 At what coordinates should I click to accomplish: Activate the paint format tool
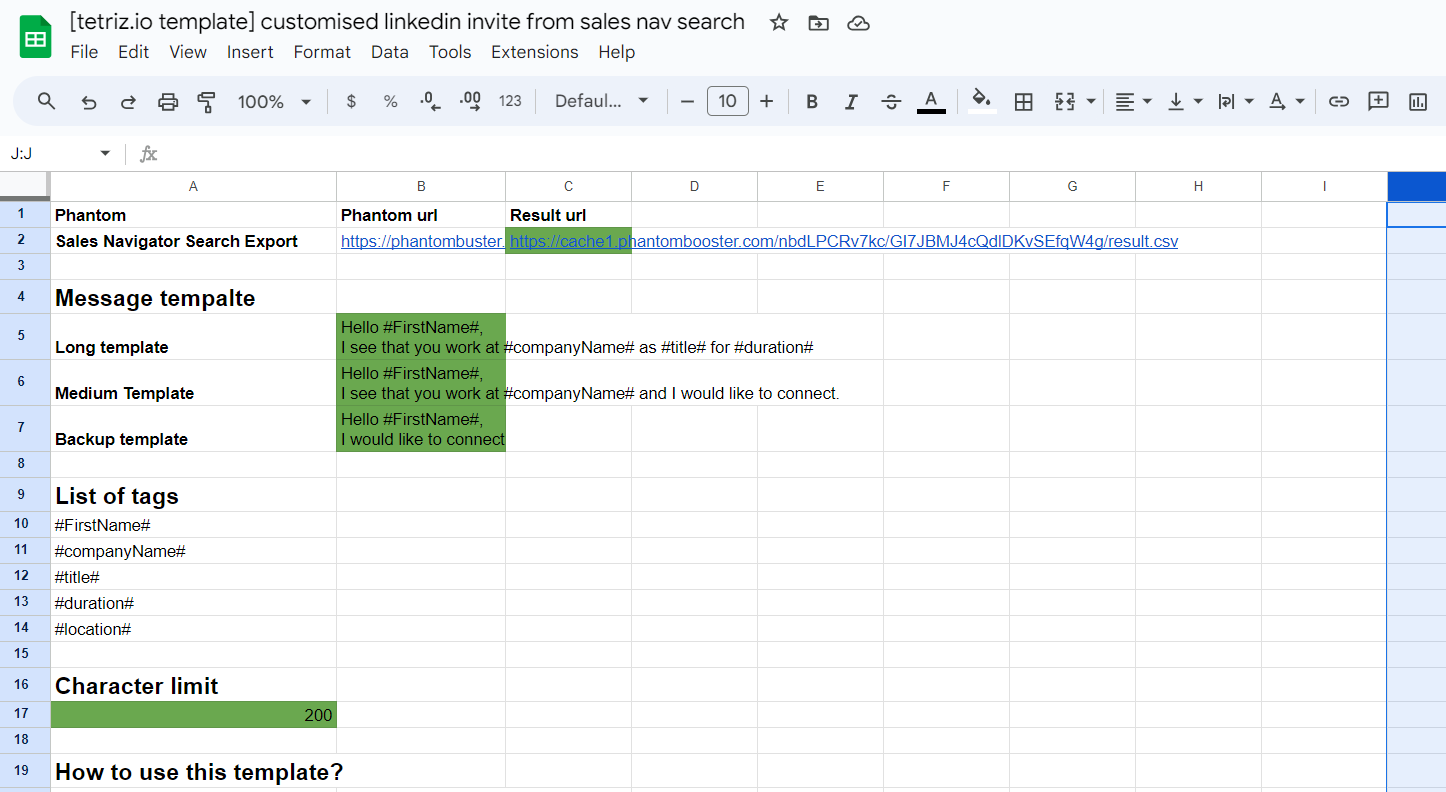pos(207,101)
